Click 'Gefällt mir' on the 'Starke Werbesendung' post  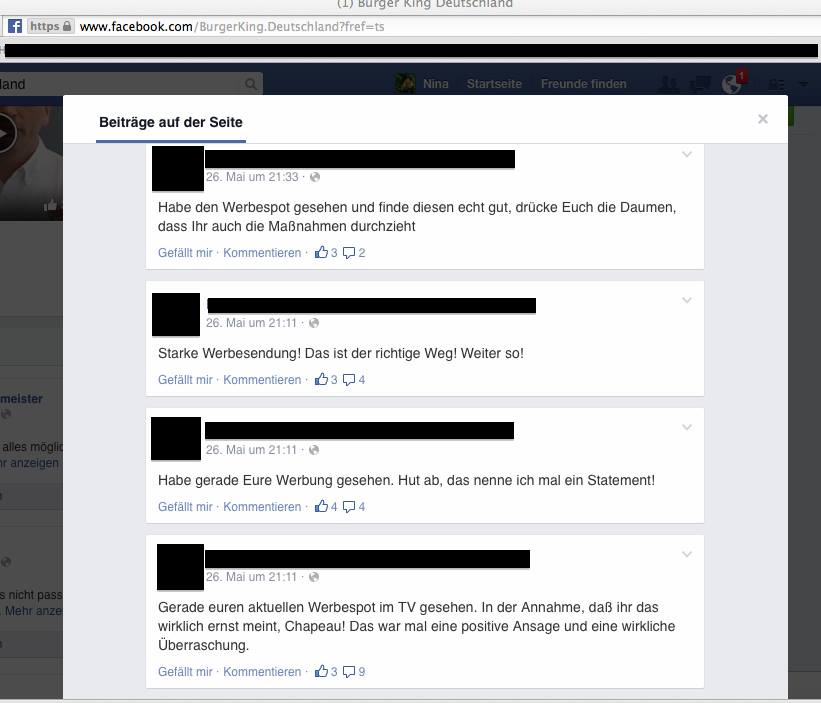tap(185, 380)
